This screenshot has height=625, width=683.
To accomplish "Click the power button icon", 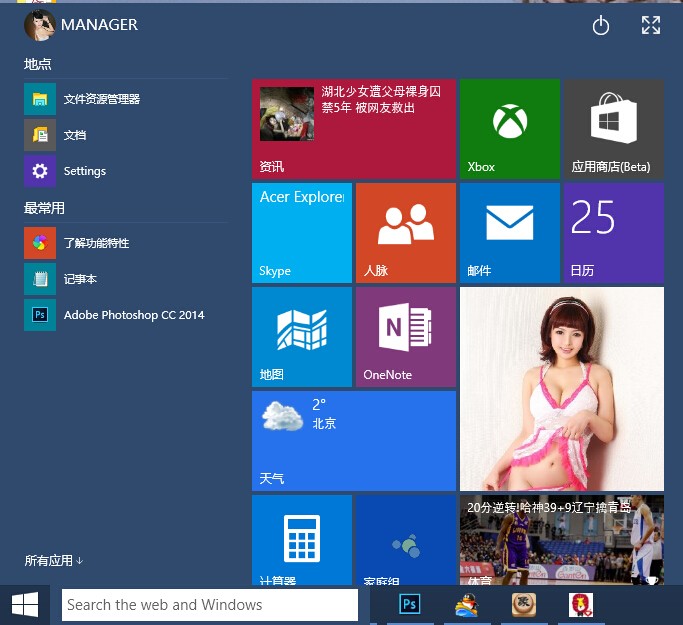I will point(601,26).
